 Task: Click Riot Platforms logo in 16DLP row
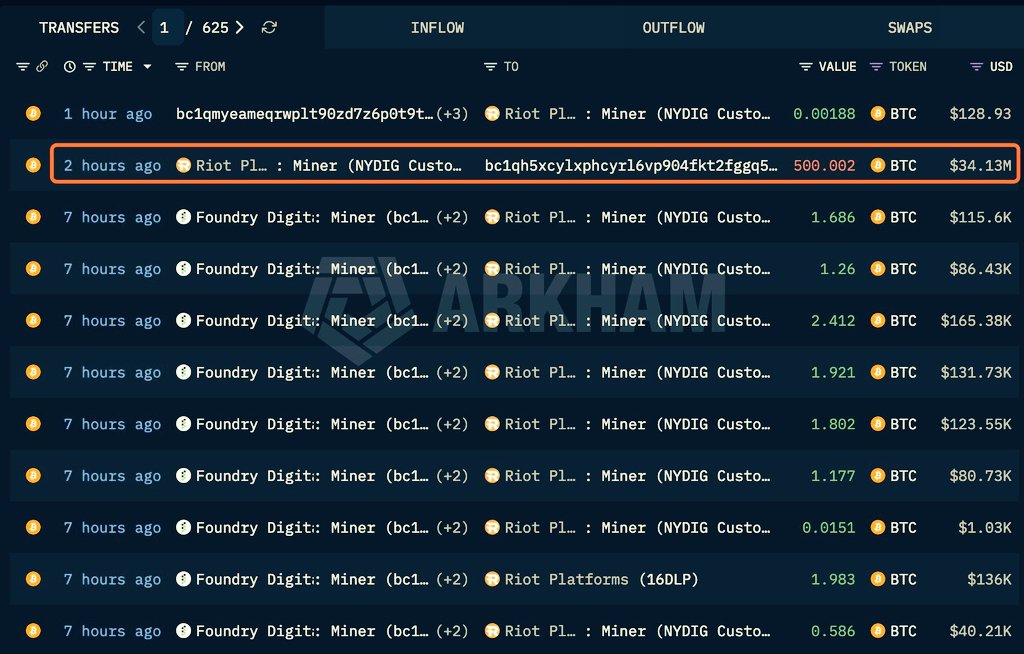point(492,579)
